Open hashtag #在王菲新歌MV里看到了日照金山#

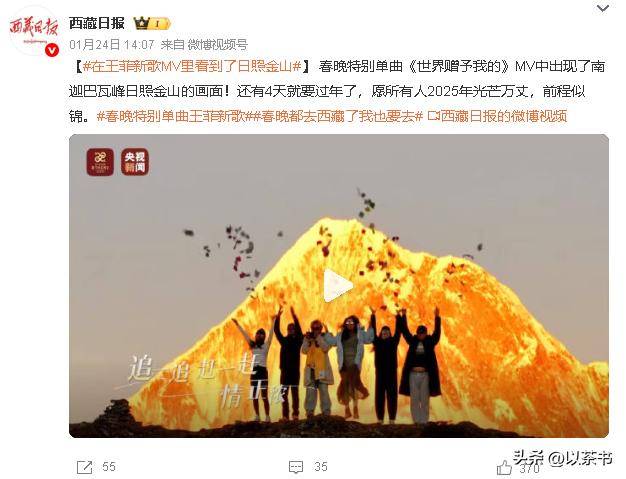192,66
